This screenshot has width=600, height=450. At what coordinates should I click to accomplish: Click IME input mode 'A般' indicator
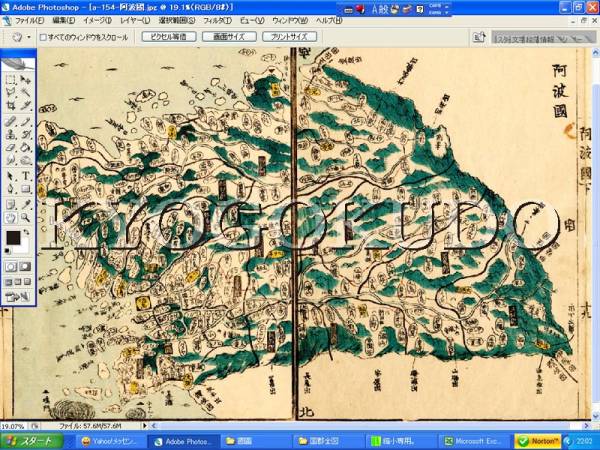380,9
